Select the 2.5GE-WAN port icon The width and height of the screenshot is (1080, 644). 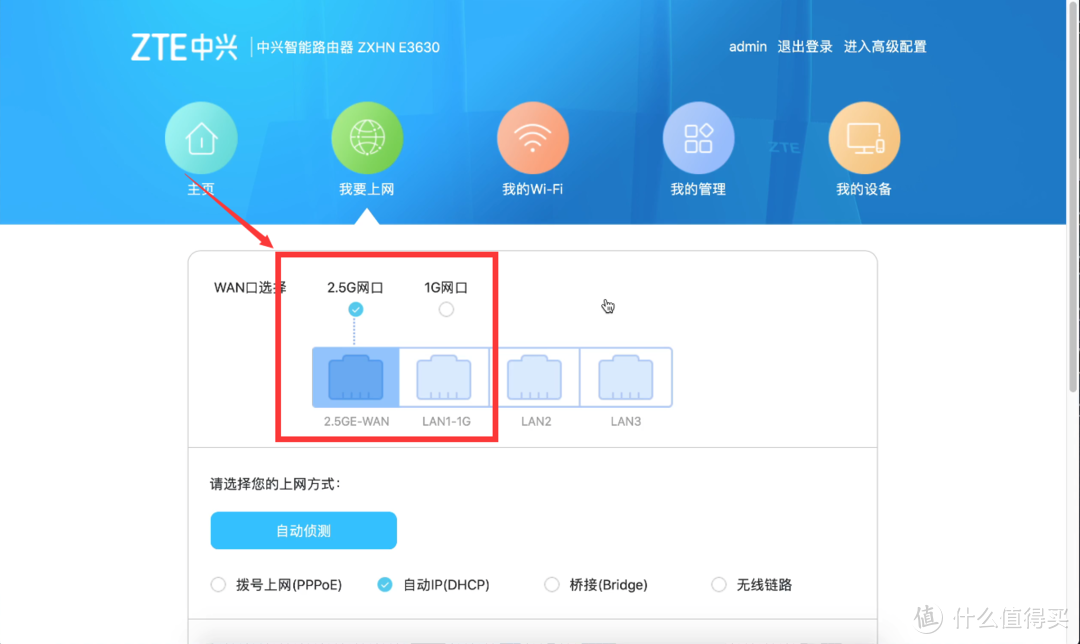(355, 377)
